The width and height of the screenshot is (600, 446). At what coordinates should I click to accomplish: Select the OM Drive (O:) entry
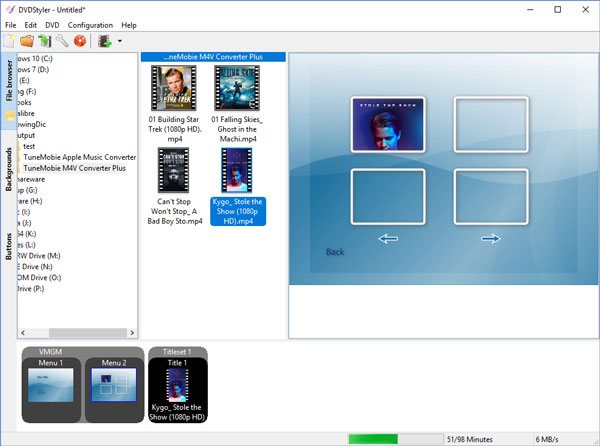(39, 278)
